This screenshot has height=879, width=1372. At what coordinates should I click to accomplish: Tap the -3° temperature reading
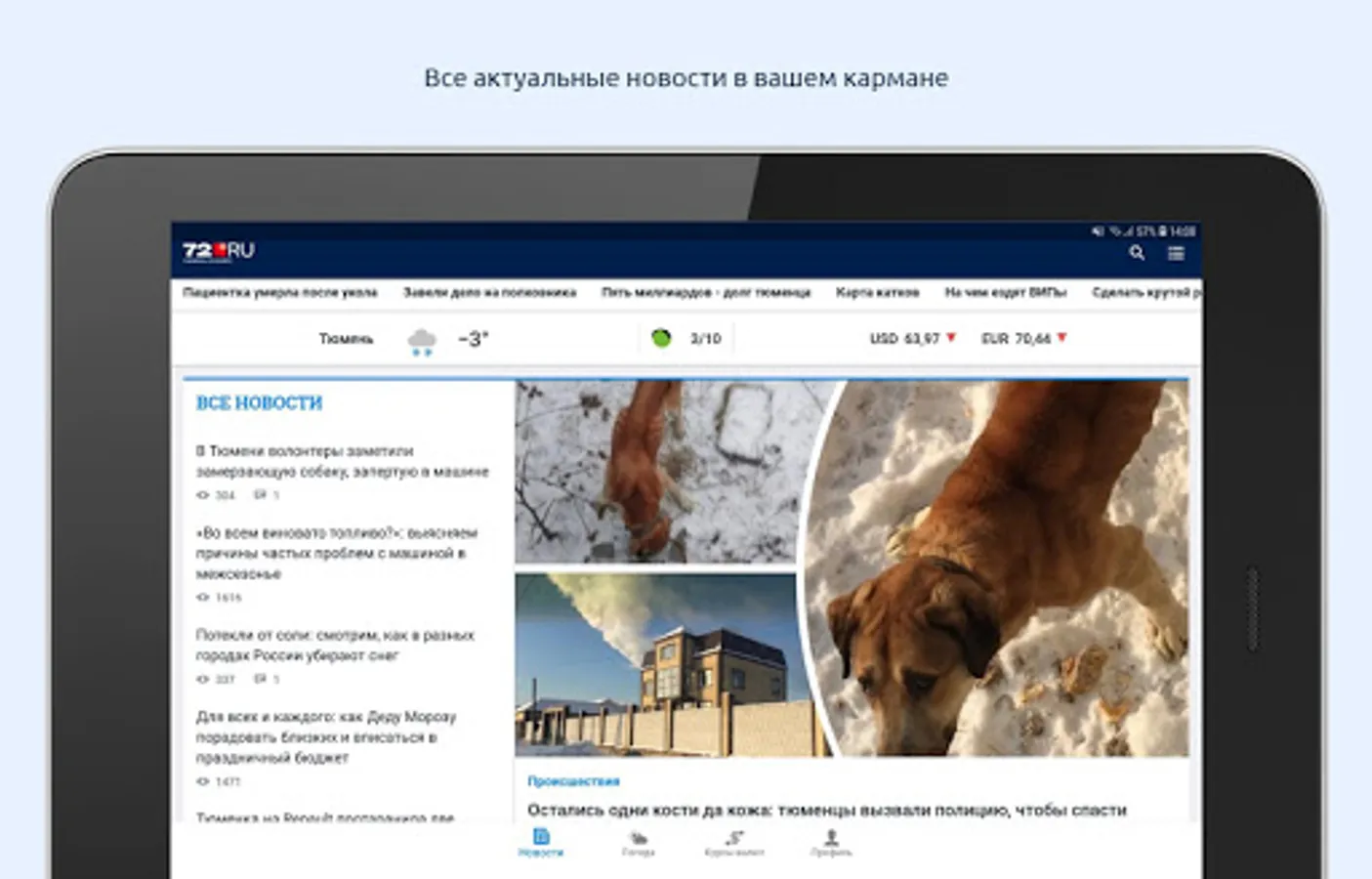(473, 339)
